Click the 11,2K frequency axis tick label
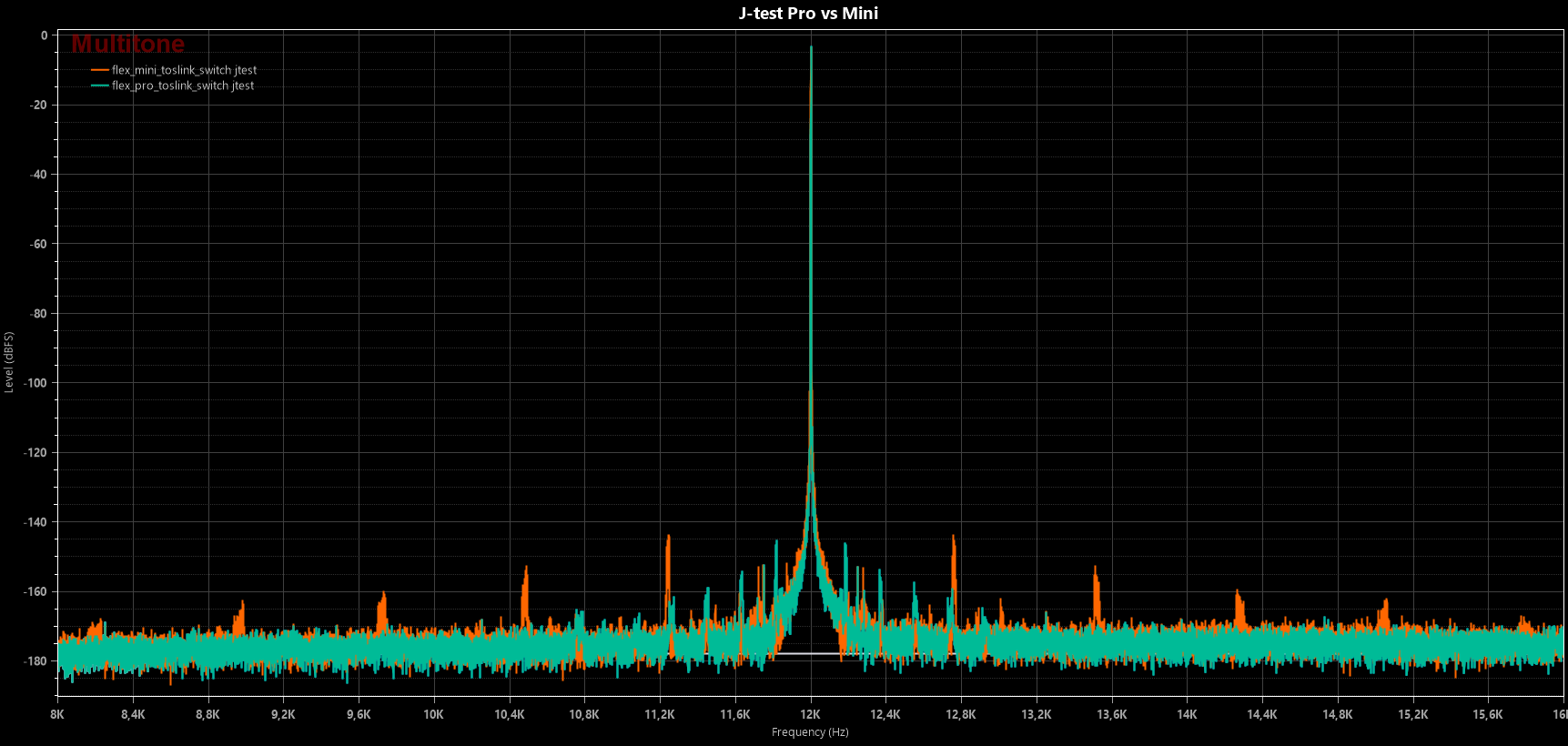The width and height of the screenshot is (1568, 746). click(x=660, y=714)
